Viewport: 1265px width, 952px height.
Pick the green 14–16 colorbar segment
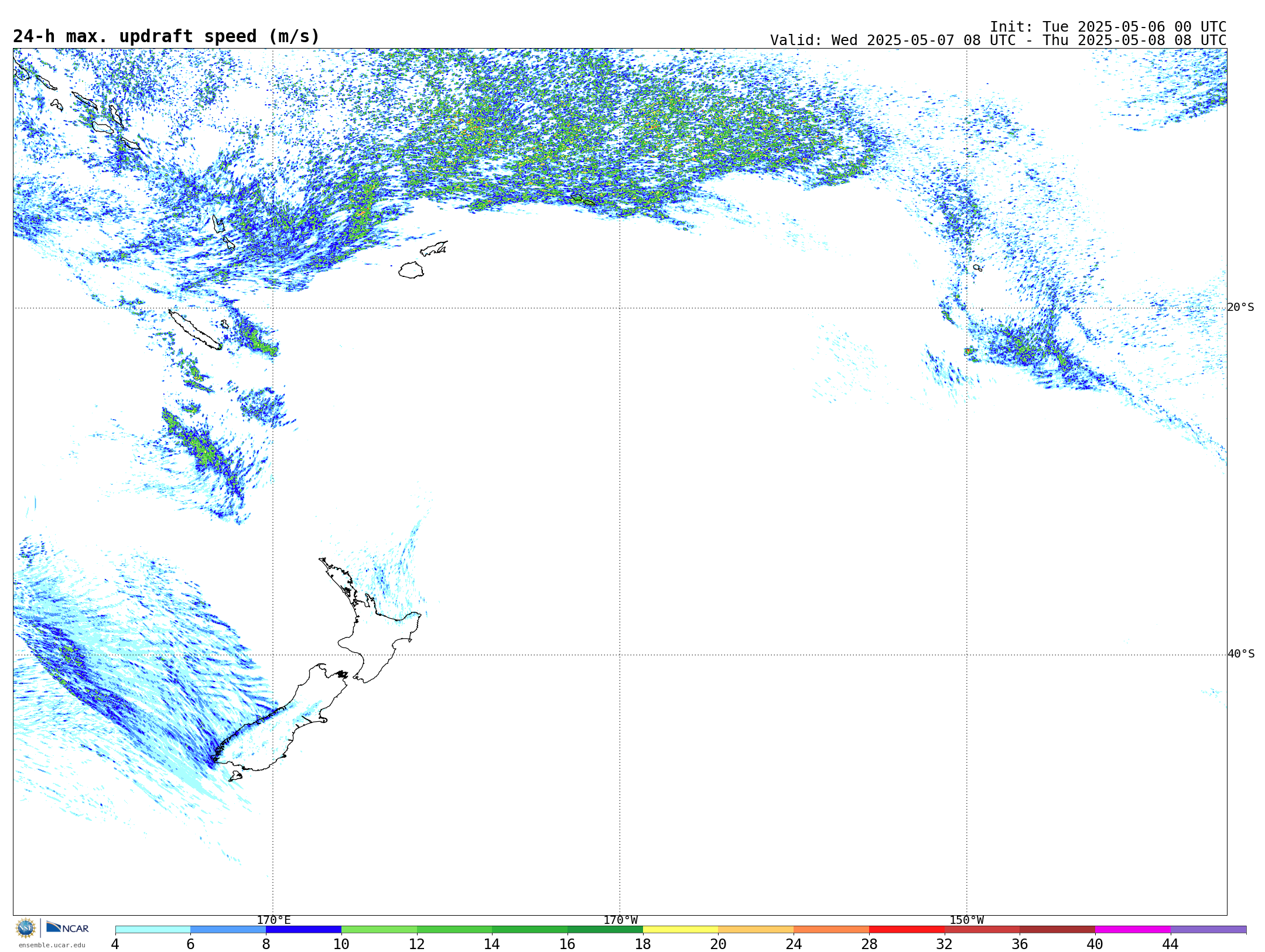tap(530, 930)
